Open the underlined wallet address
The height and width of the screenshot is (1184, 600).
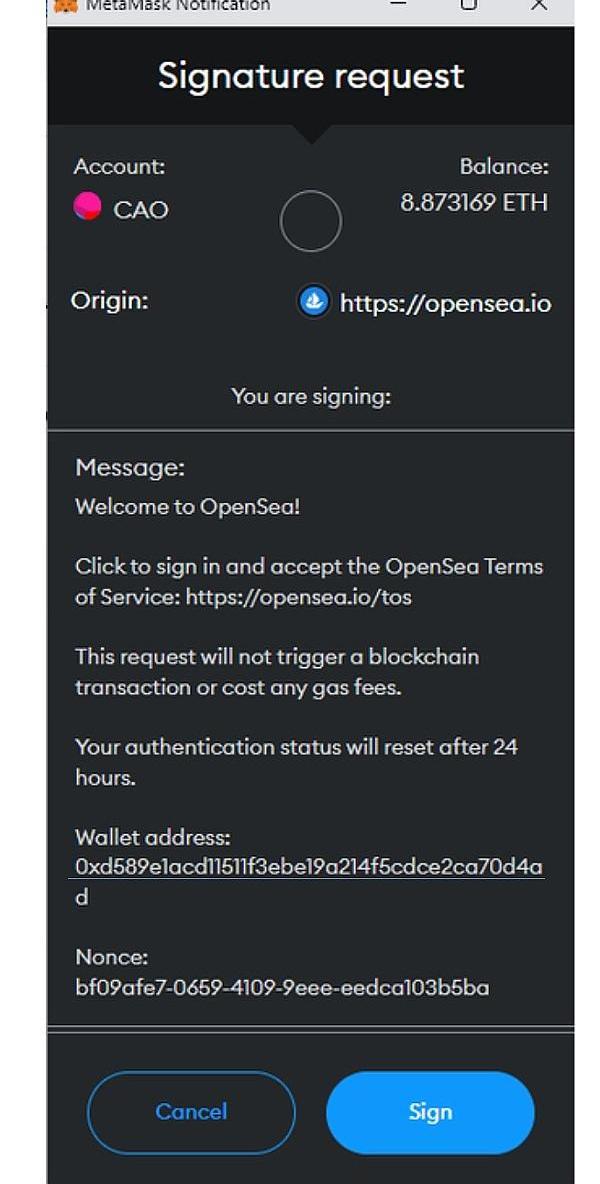[x=308, y=867]
